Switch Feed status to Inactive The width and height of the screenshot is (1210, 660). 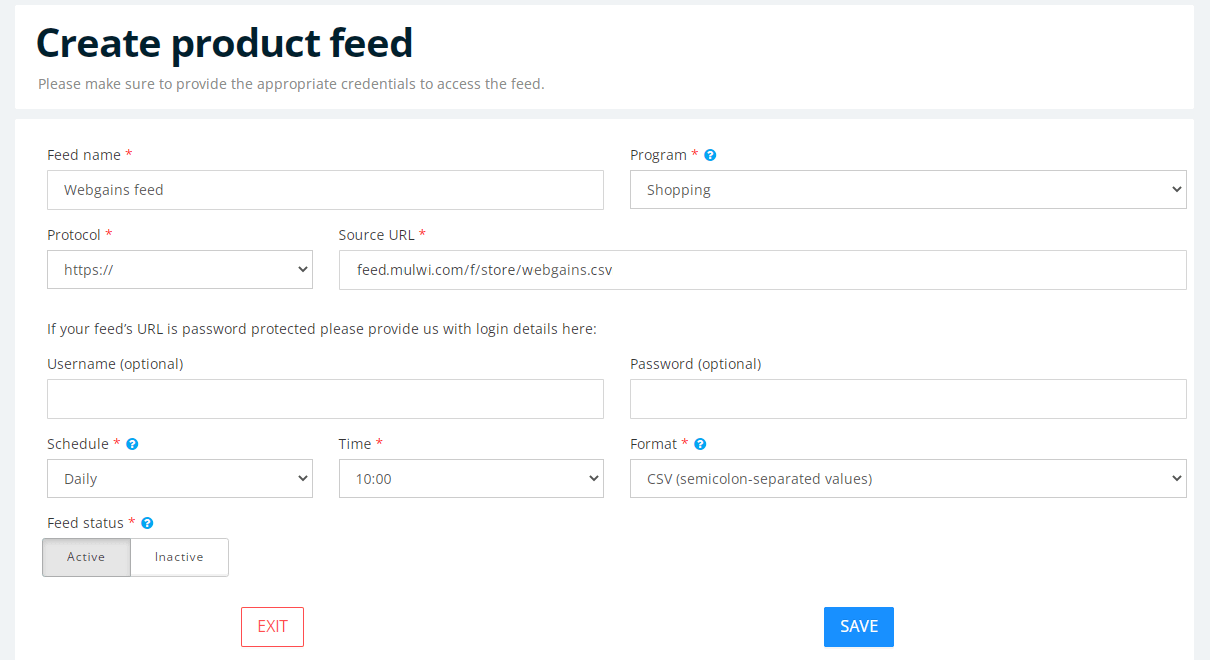coord(179,557)
